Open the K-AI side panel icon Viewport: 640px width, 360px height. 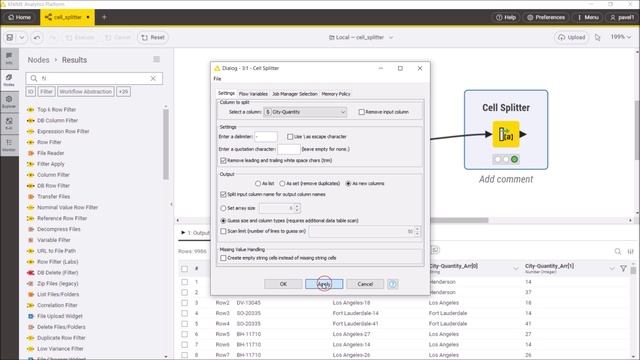tap(9, 123)
